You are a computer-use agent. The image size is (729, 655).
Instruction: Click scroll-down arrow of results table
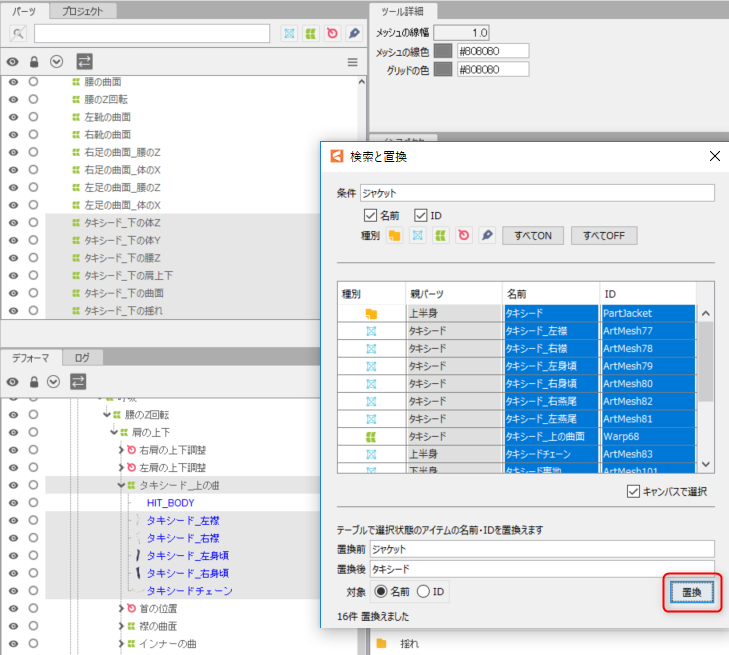pos(705,464)
